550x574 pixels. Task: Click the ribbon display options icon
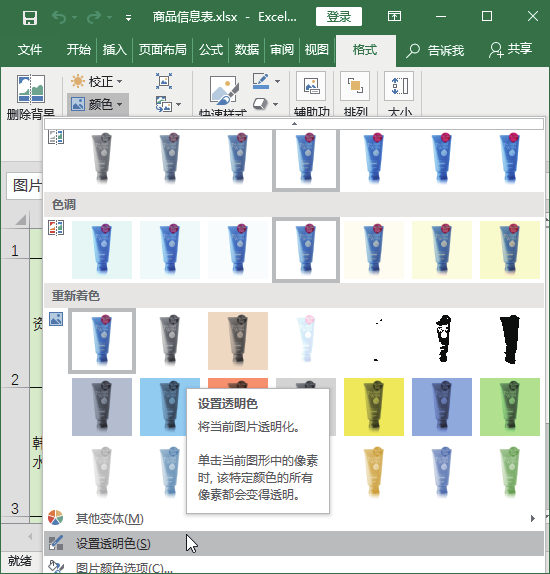click(x=394, y=16)
